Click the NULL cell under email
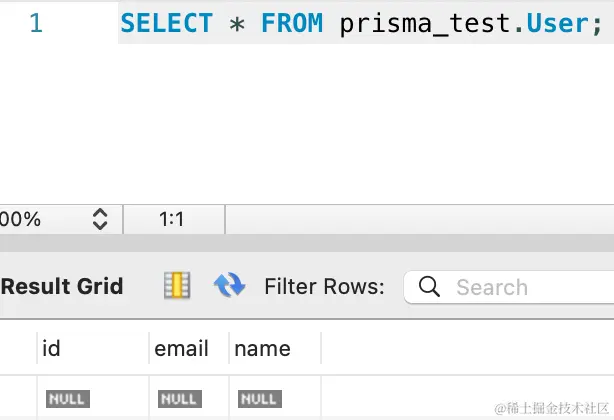The width and height of the screenshot is (614, 420). [x=180, y=399]
